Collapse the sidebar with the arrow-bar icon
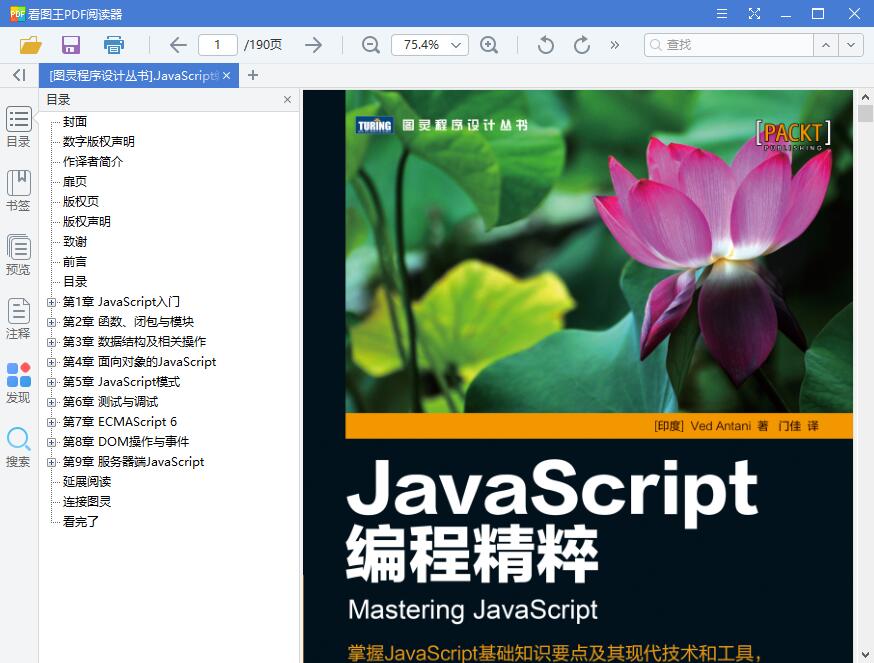The image size is (874, 663). pos(20,75)
